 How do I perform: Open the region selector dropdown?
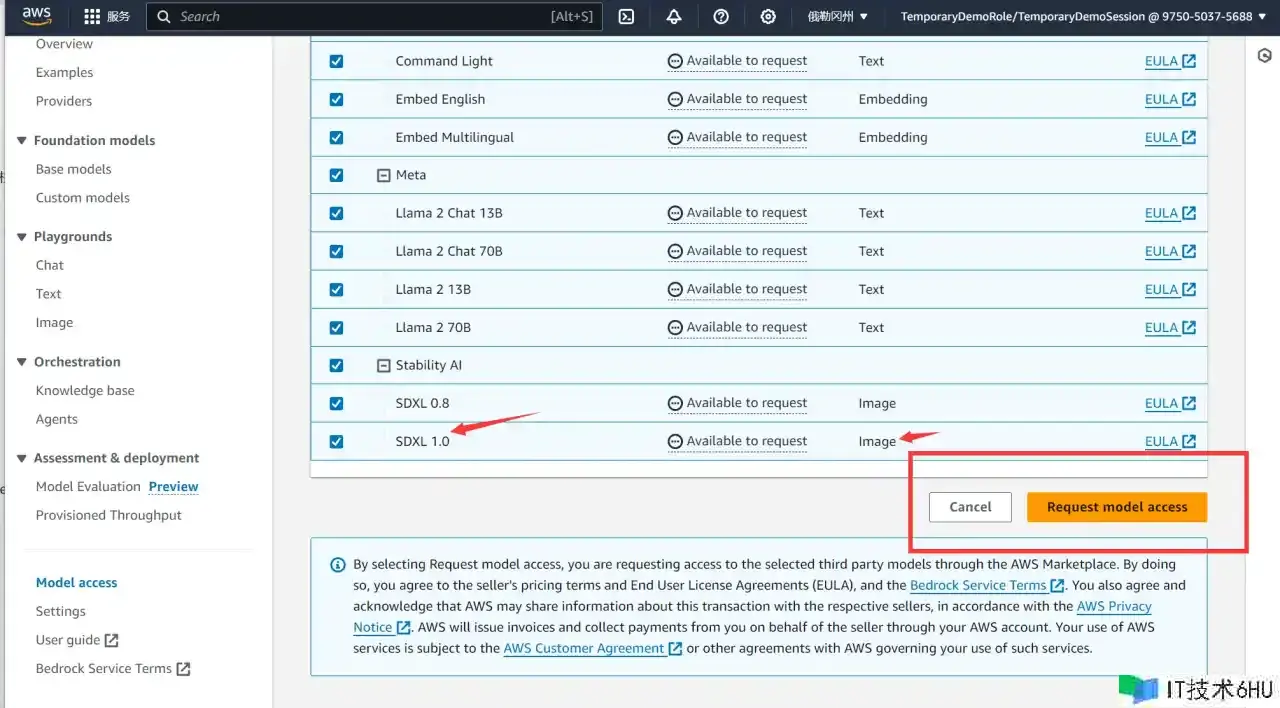pos(837,17)
